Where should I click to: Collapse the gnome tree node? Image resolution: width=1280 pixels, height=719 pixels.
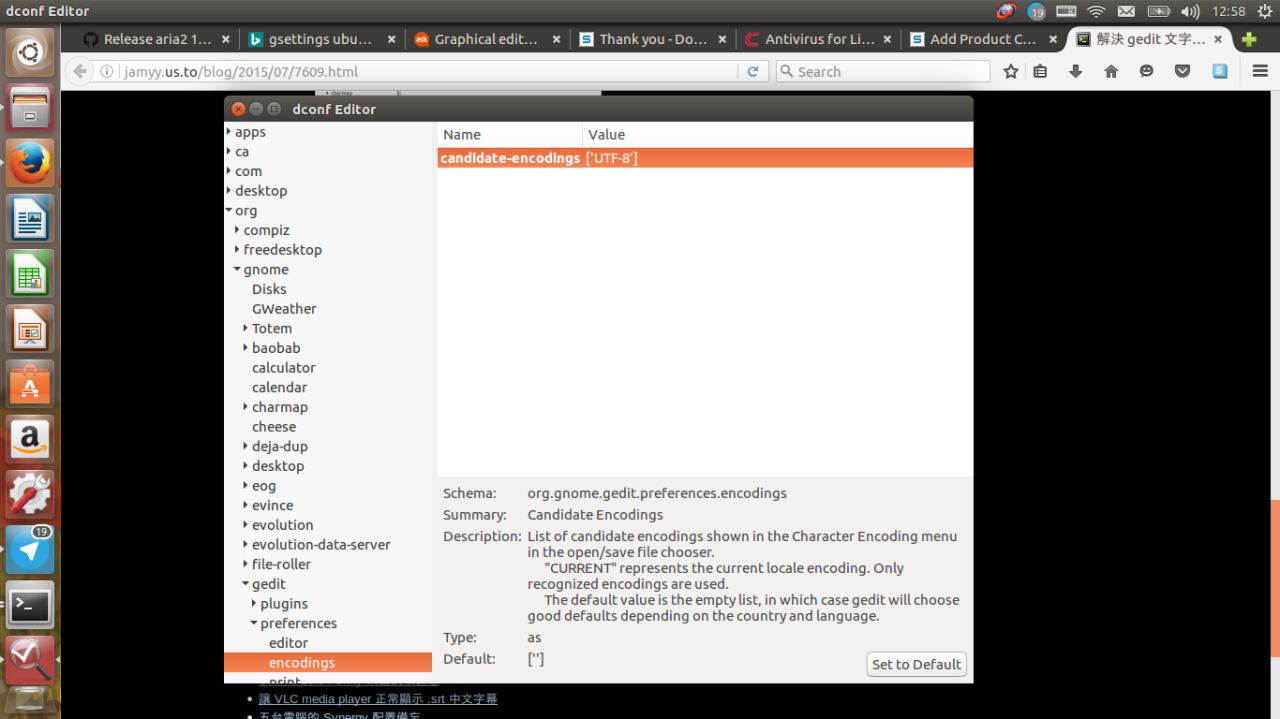tap(237, 269)
